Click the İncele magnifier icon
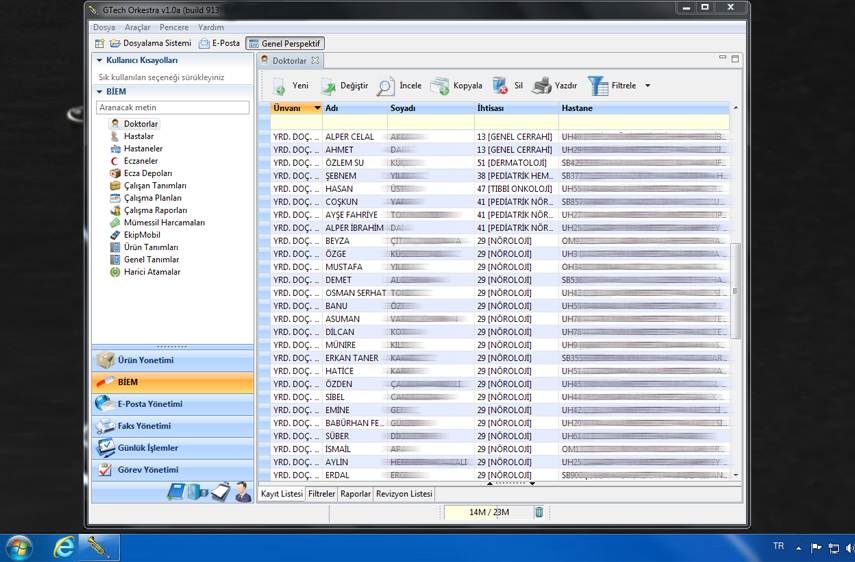This screenshot has height=562, width=855. click(385, 86)
